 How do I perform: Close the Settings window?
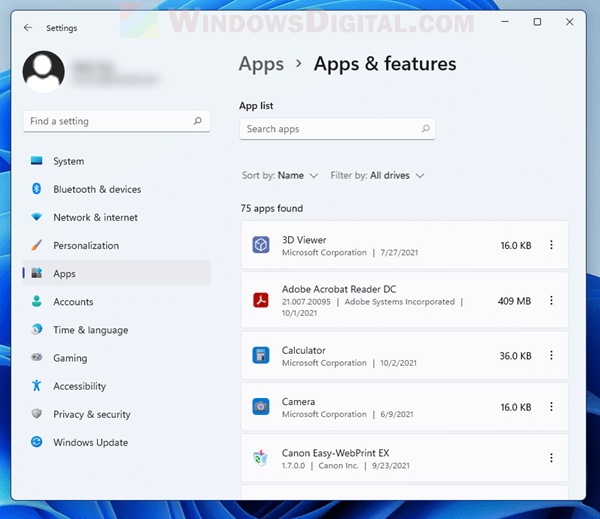(569, 22)
